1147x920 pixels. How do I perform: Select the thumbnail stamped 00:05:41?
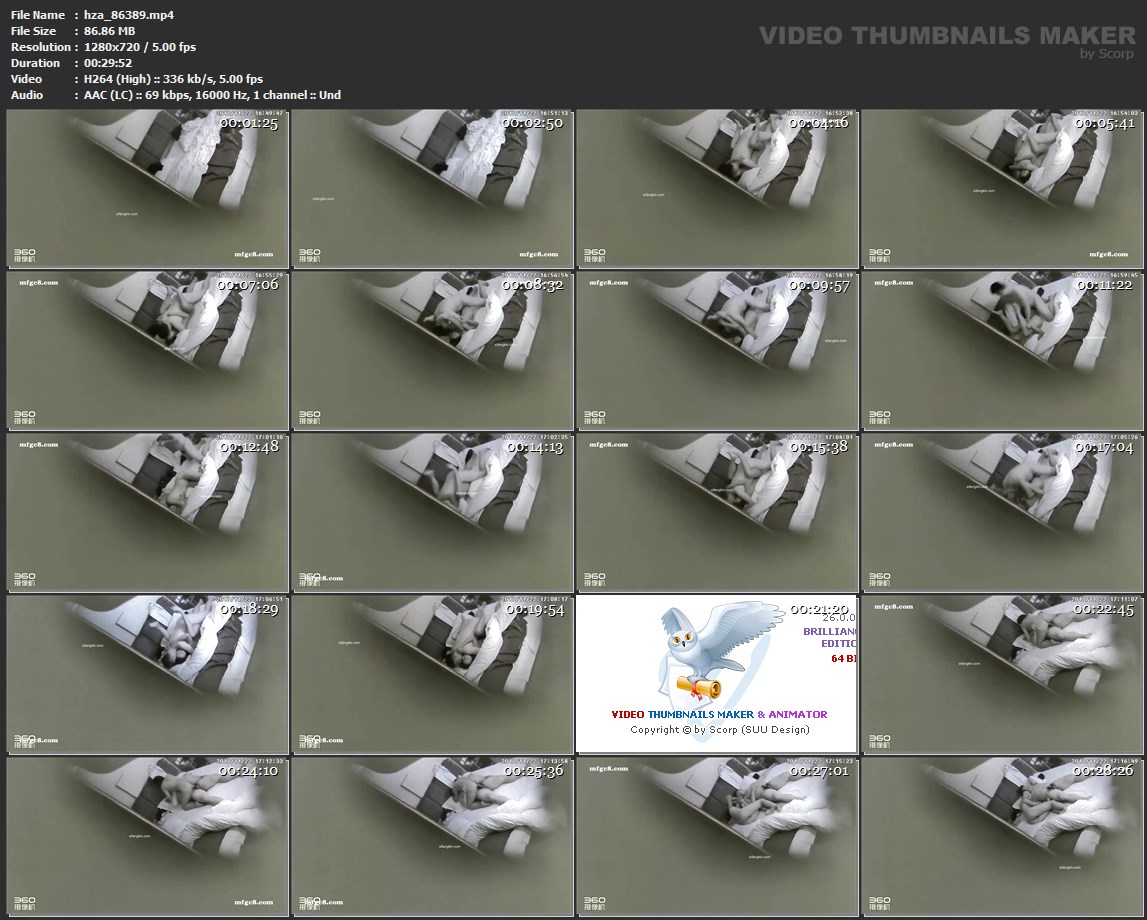click(1003, 189)
